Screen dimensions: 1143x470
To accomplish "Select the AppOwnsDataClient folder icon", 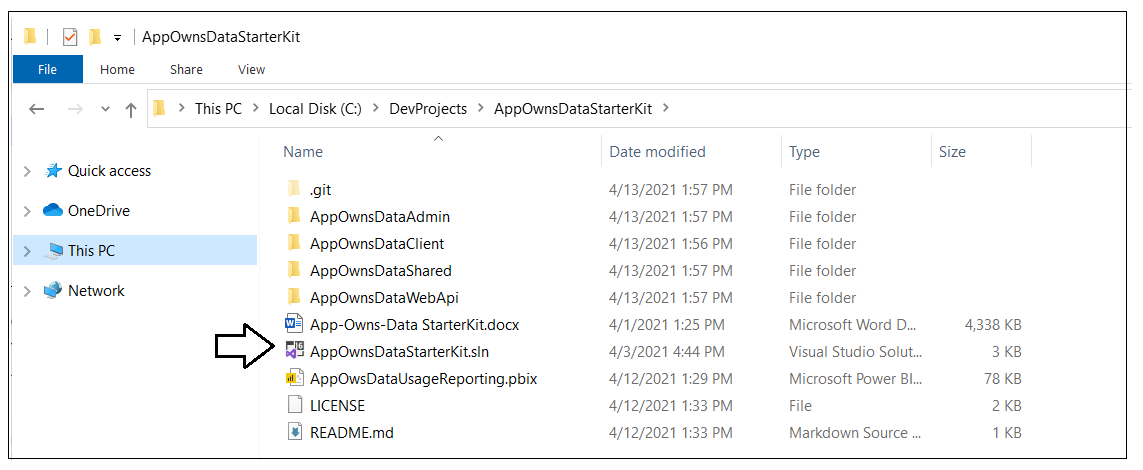I will click(x=294, y=243).
